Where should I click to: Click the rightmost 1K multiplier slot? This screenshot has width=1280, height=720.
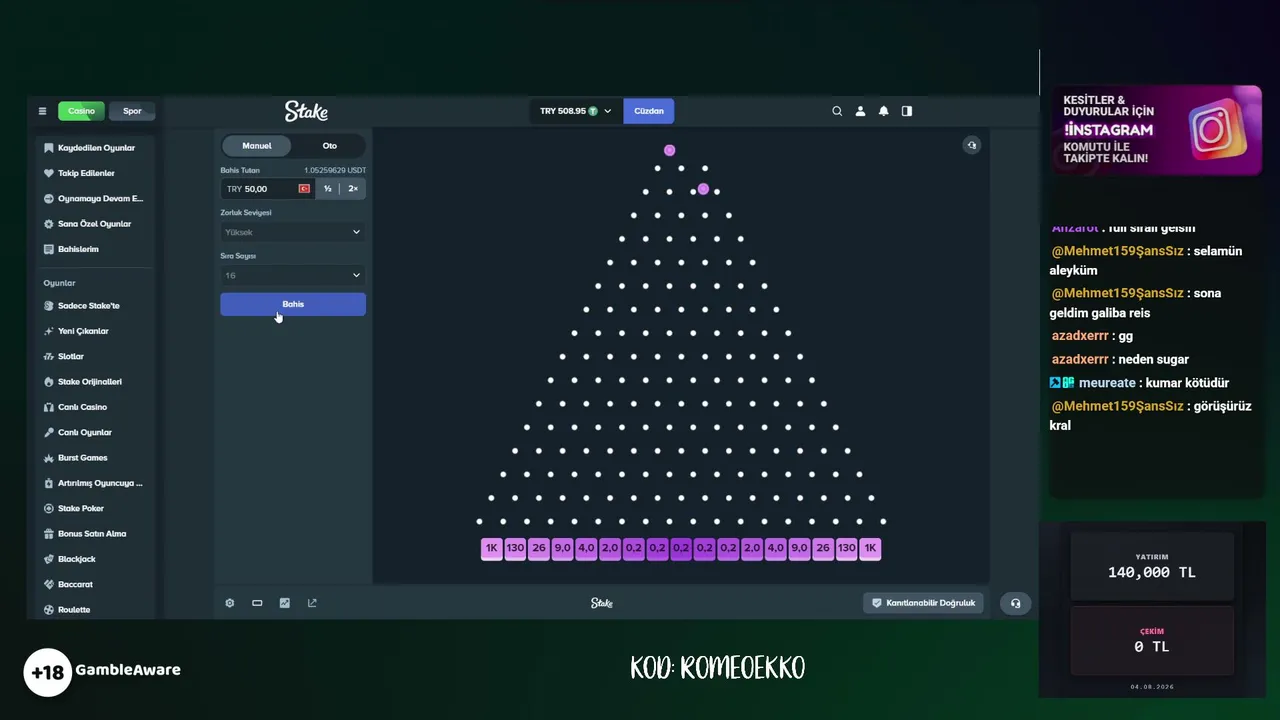pos(870,548)
